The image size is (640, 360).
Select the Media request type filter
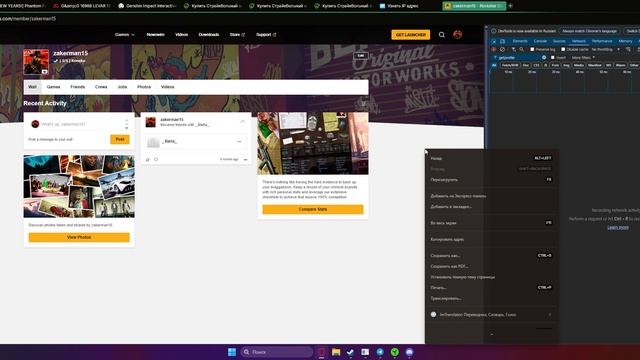[579, 65]
